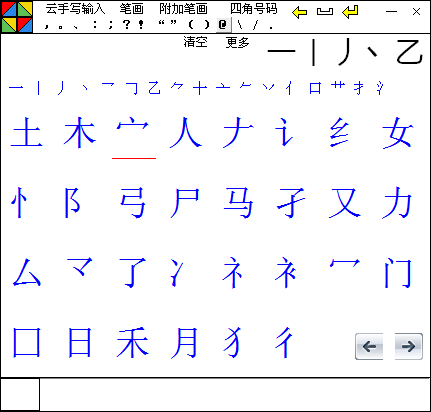The width and height of the screenshot is (431, 412).
Task: Choose the 礻 radical
Action: pyautogui.click(x=233, y=273)
